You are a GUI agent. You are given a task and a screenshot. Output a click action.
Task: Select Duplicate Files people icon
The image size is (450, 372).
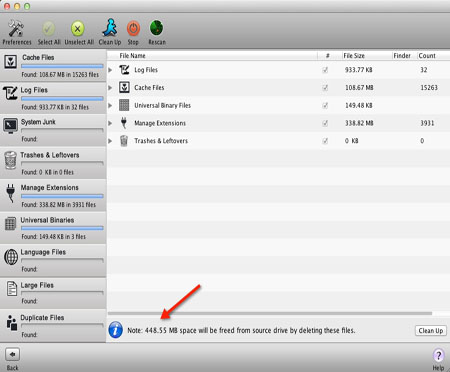(x=12, y=323)
